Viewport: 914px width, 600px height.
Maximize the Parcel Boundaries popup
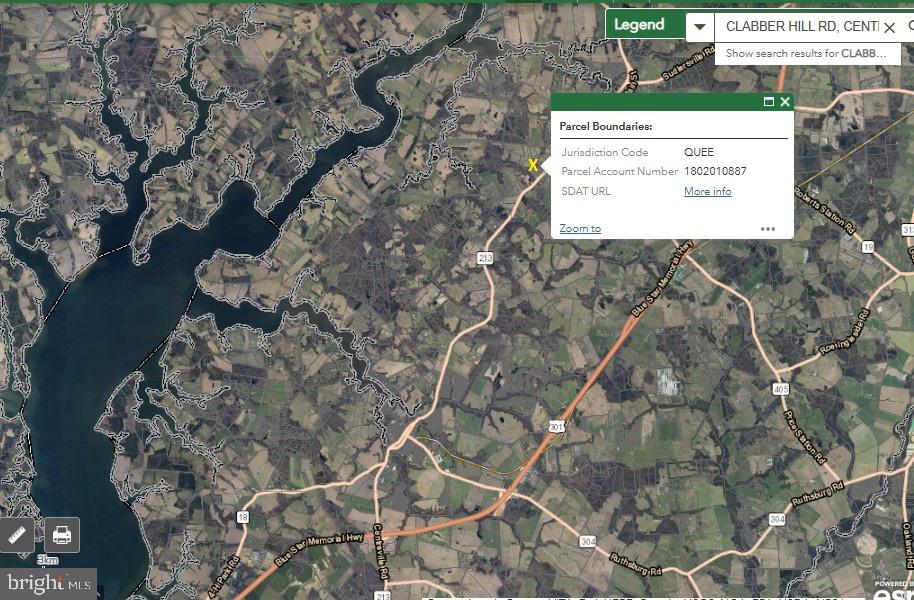click(x=768, y=102)
